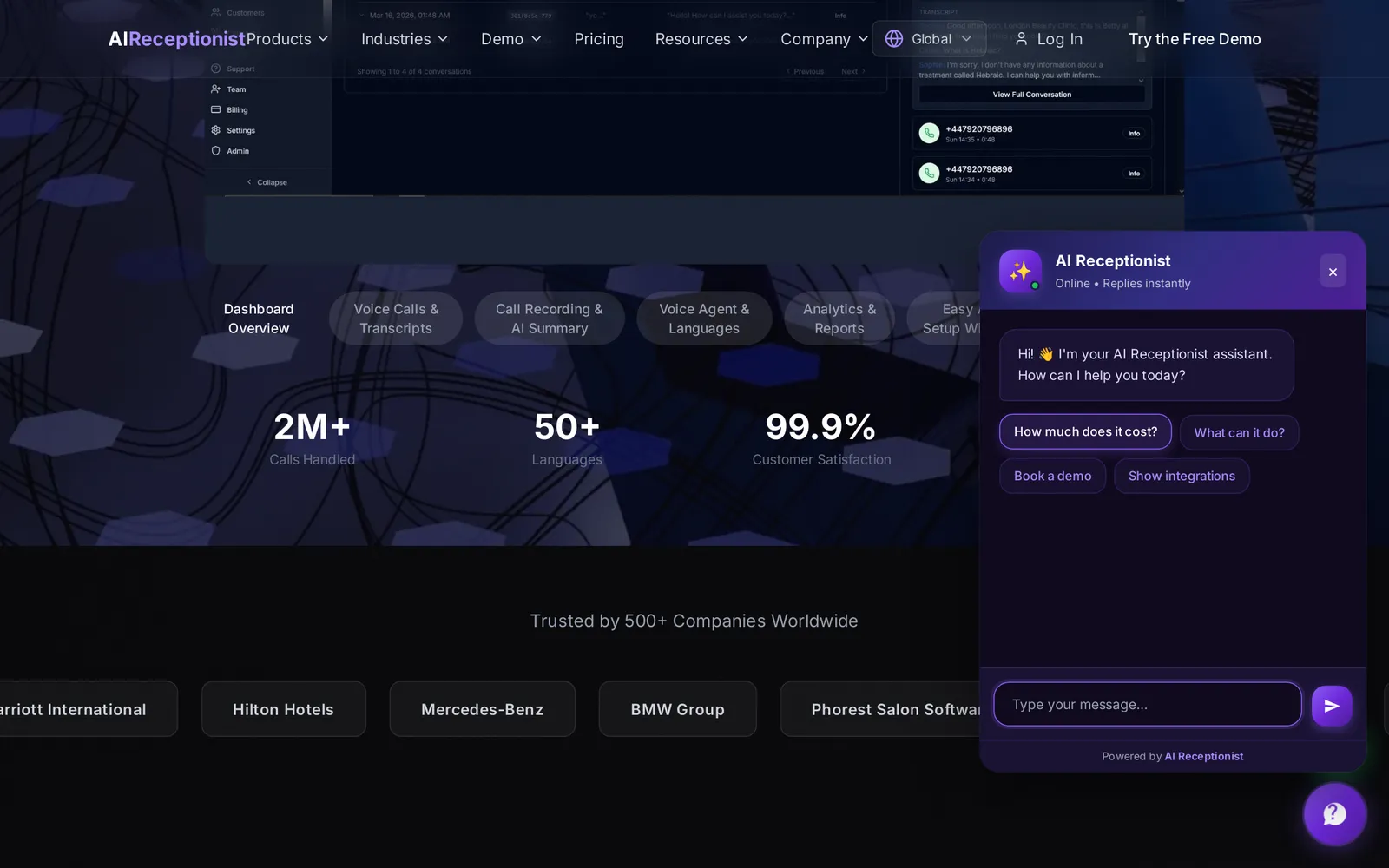Select the Dashboard Overview tab
This screenshot has height=868, width=1389.
click(x=259, y=319)
